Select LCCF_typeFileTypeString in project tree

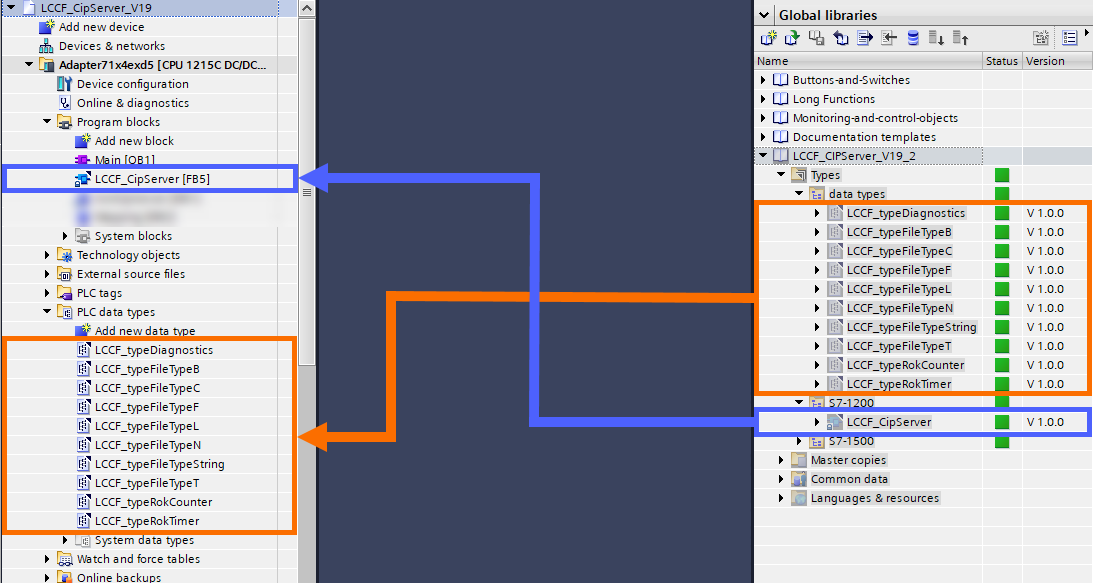[x=160, y=464]
